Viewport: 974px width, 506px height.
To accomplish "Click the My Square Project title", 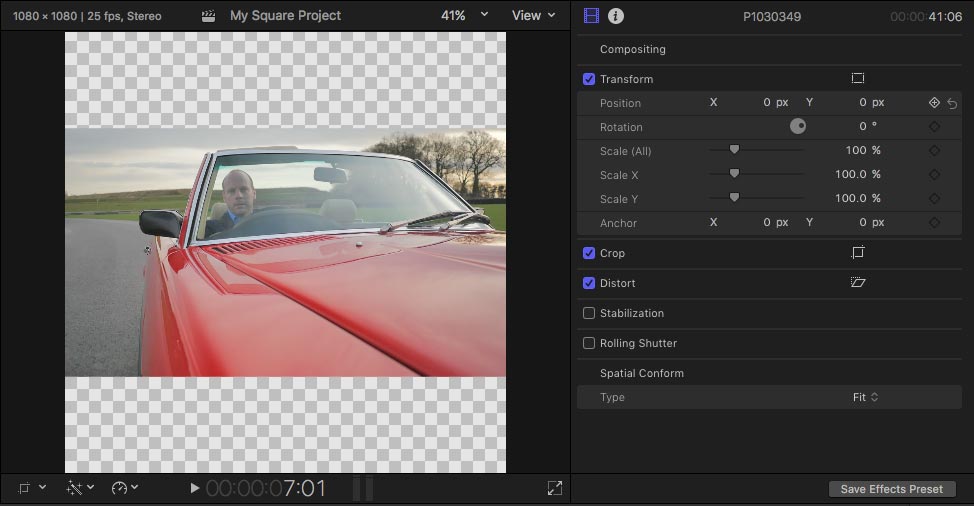I will click(x=285, y=16).
